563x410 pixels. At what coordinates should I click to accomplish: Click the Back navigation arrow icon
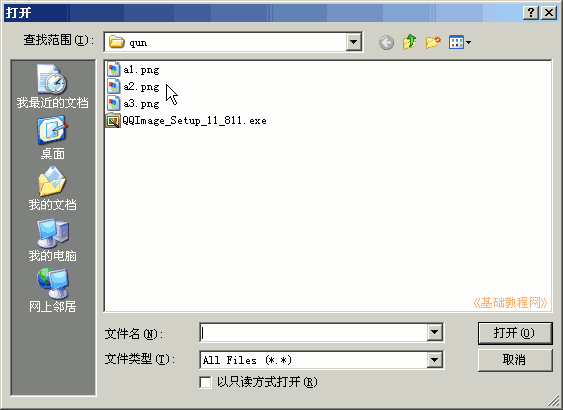[x=386, y=42]
